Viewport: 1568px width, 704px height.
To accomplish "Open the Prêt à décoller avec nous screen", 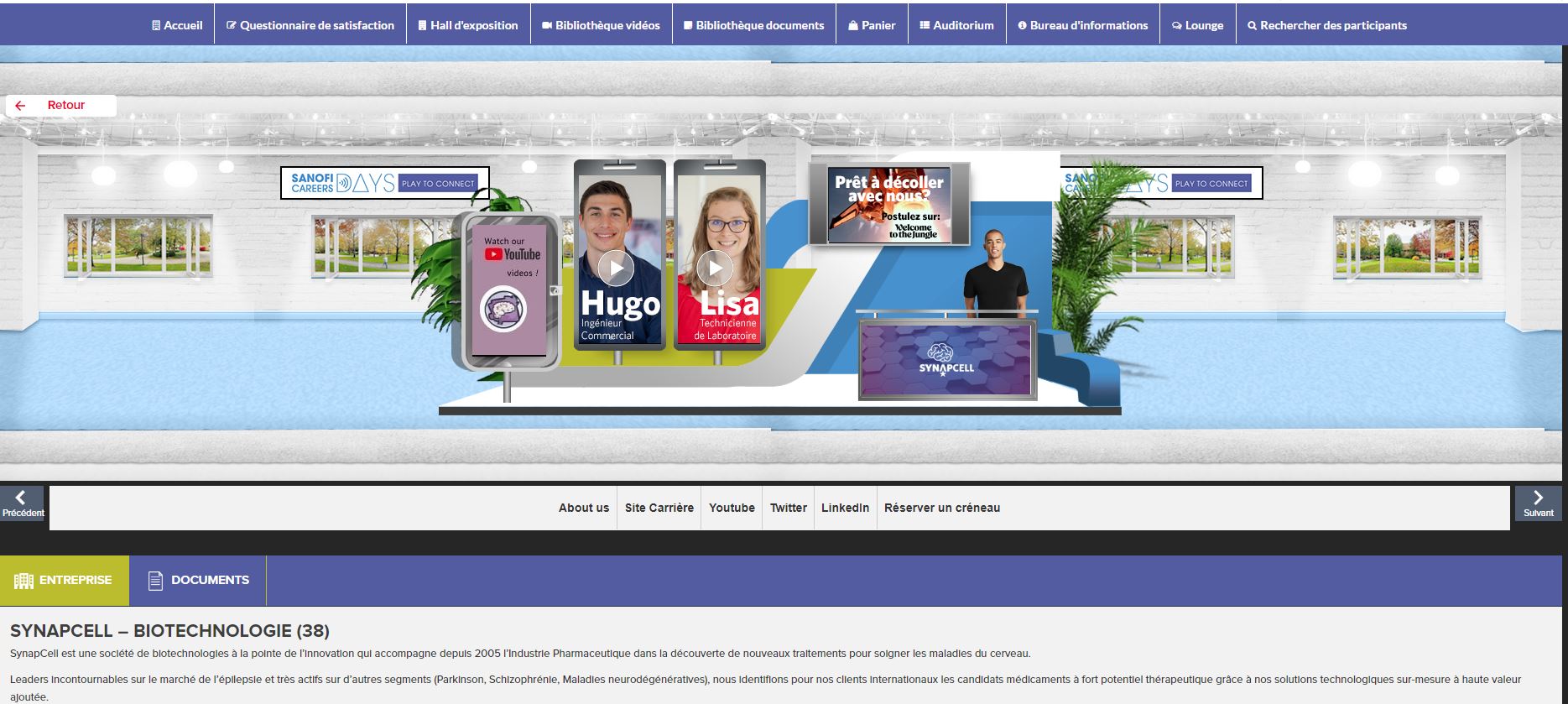I will tap(889, 205).
